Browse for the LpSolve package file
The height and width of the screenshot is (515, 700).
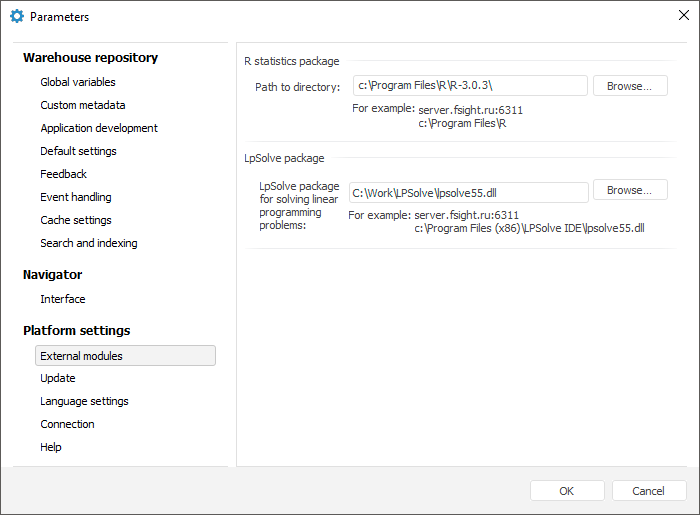click(x=630, y=190)
